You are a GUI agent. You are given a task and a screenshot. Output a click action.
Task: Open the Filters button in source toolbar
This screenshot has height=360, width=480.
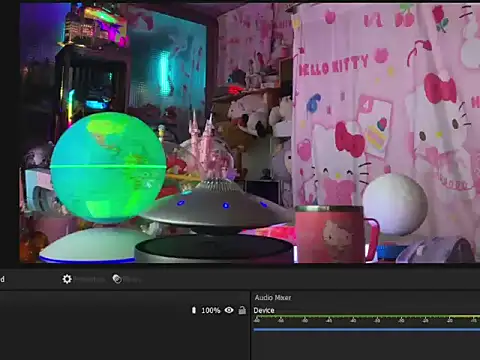pos(127,279)
